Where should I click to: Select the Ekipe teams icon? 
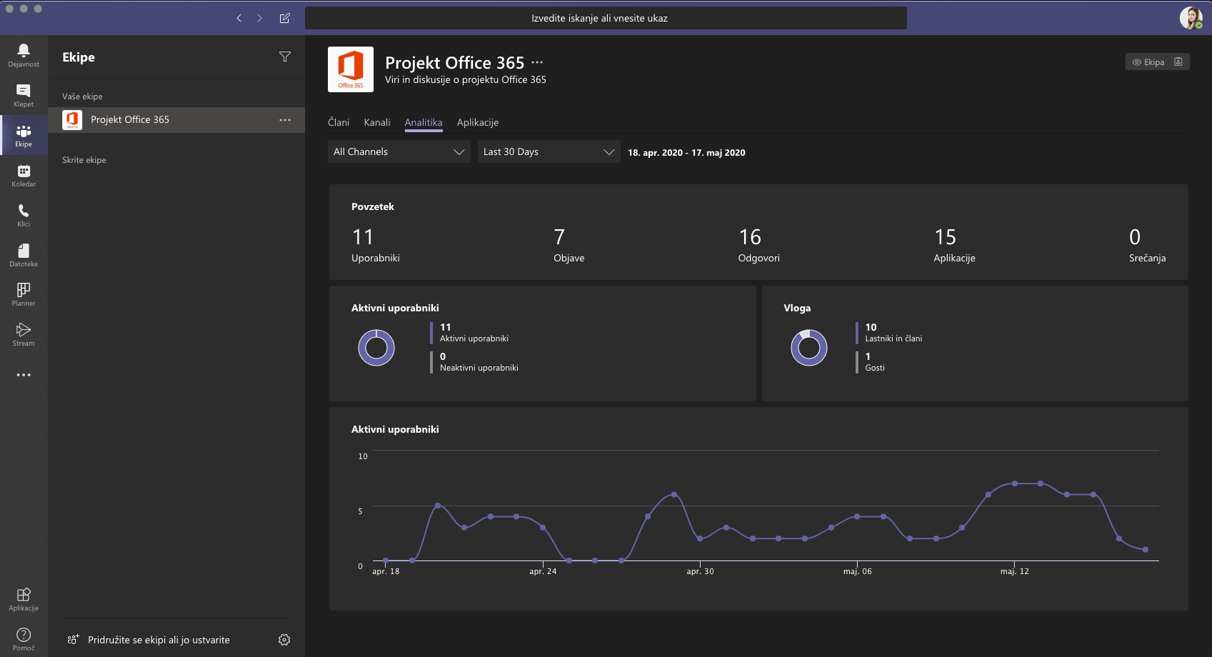click(x=23, y=136)
